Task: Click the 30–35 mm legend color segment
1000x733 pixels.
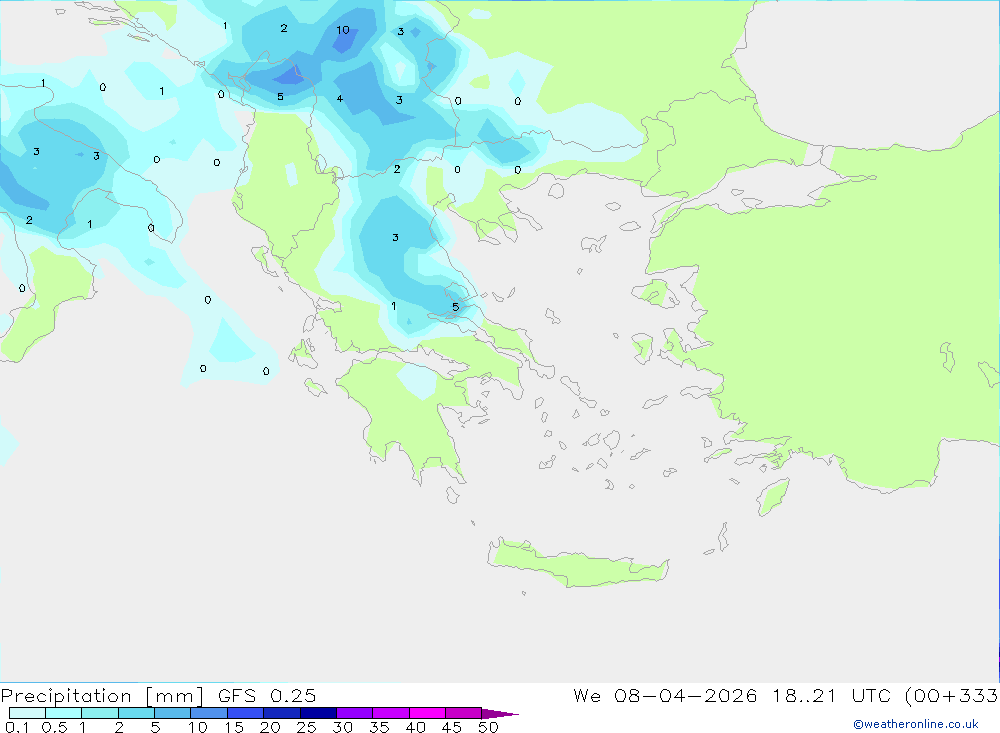Action: click(x=354, y=713)
